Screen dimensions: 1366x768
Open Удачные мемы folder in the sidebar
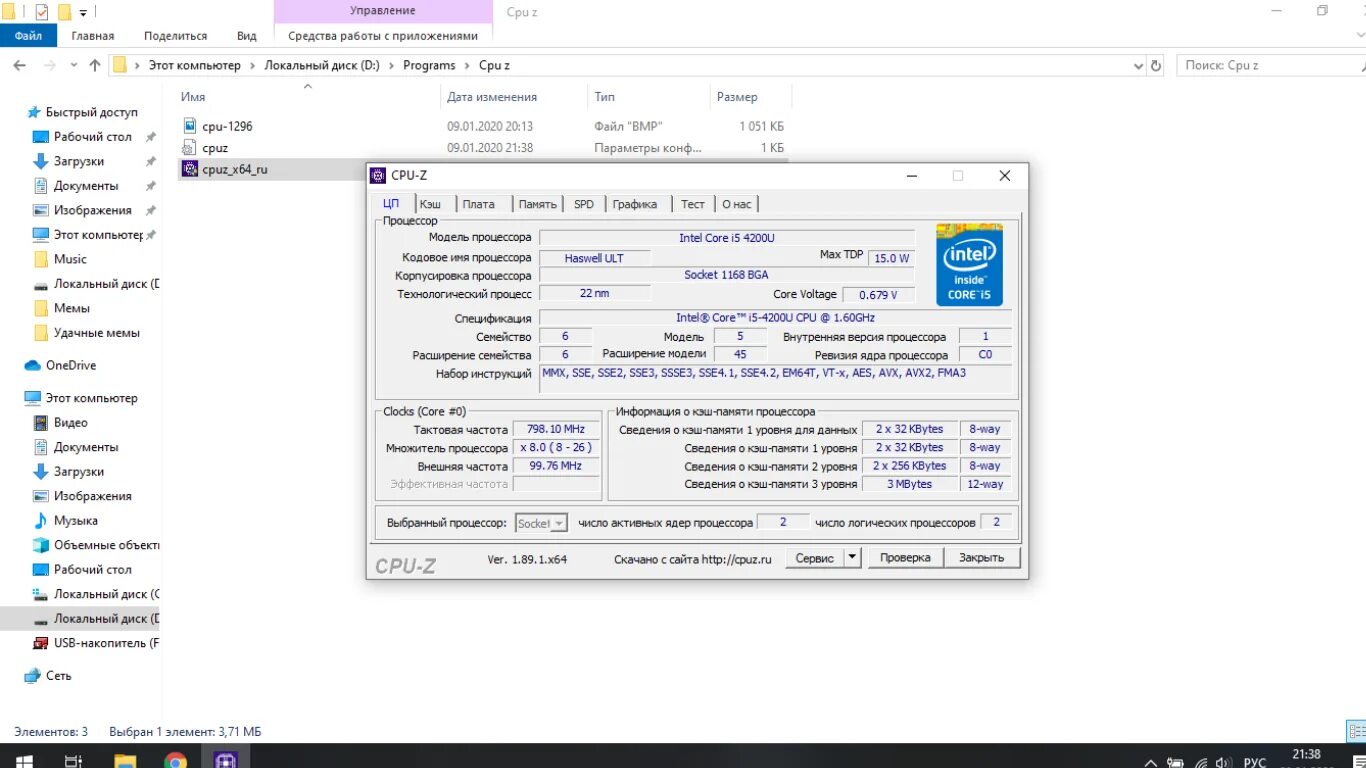96,333
